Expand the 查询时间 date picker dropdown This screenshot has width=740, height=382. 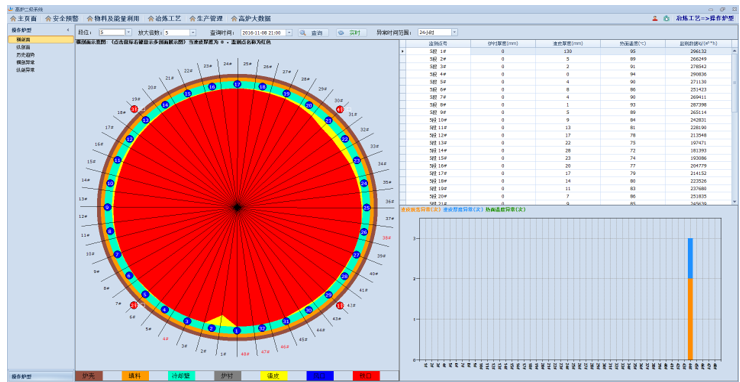pos(289,33)
